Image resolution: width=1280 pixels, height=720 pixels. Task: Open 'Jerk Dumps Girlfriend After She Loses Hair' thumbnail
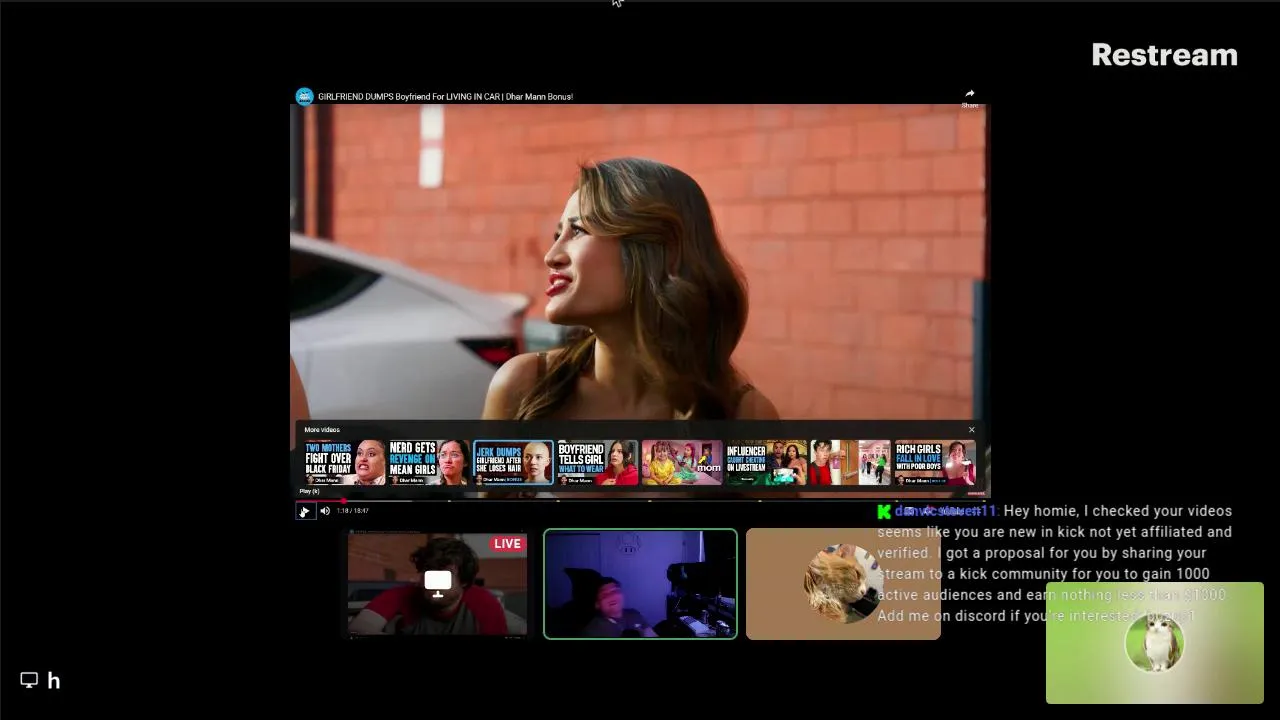pos(513,463)
